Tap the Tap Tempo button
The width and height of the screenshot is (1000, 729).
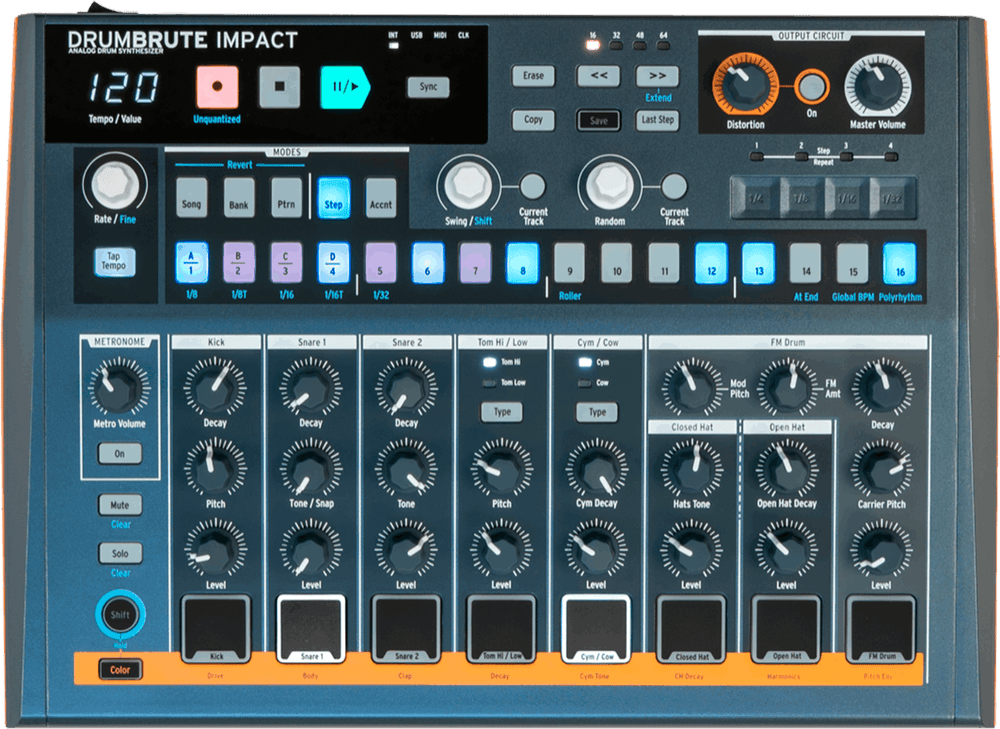pos(114,261)
